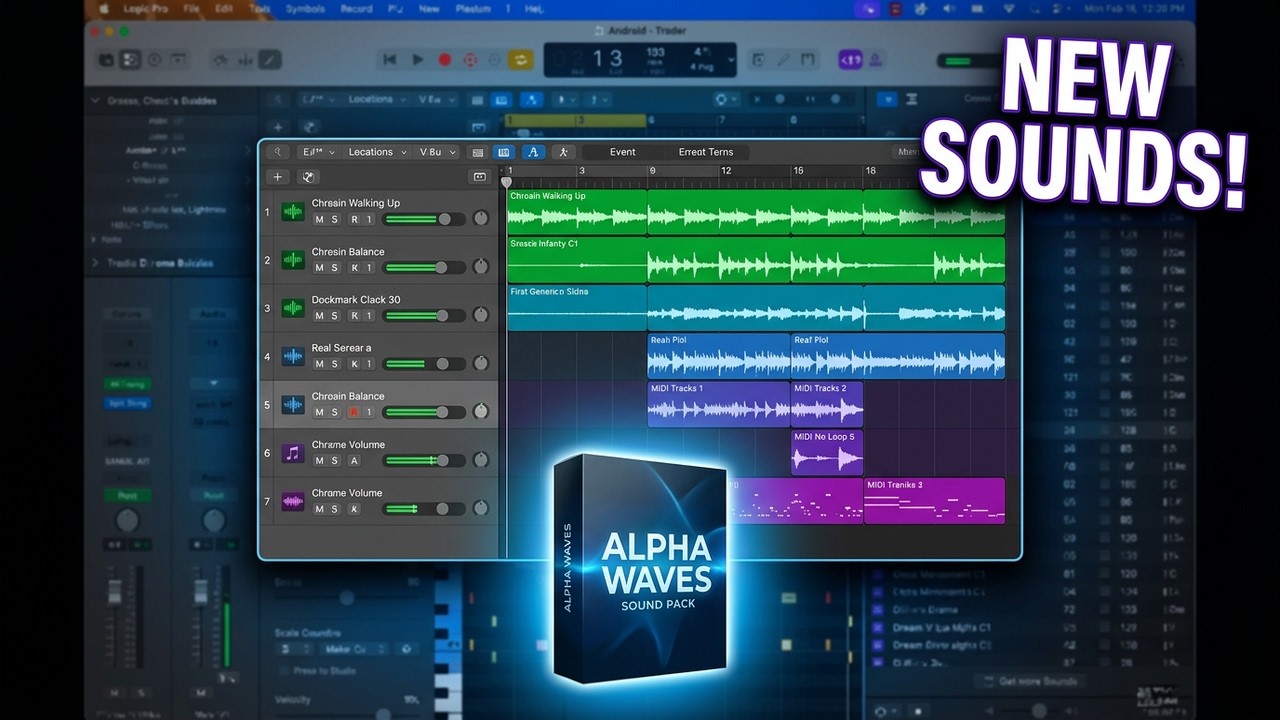1280x720 pixels.
Task: Expand the Tradio Drams Buicles section
Action: [97, 263]
